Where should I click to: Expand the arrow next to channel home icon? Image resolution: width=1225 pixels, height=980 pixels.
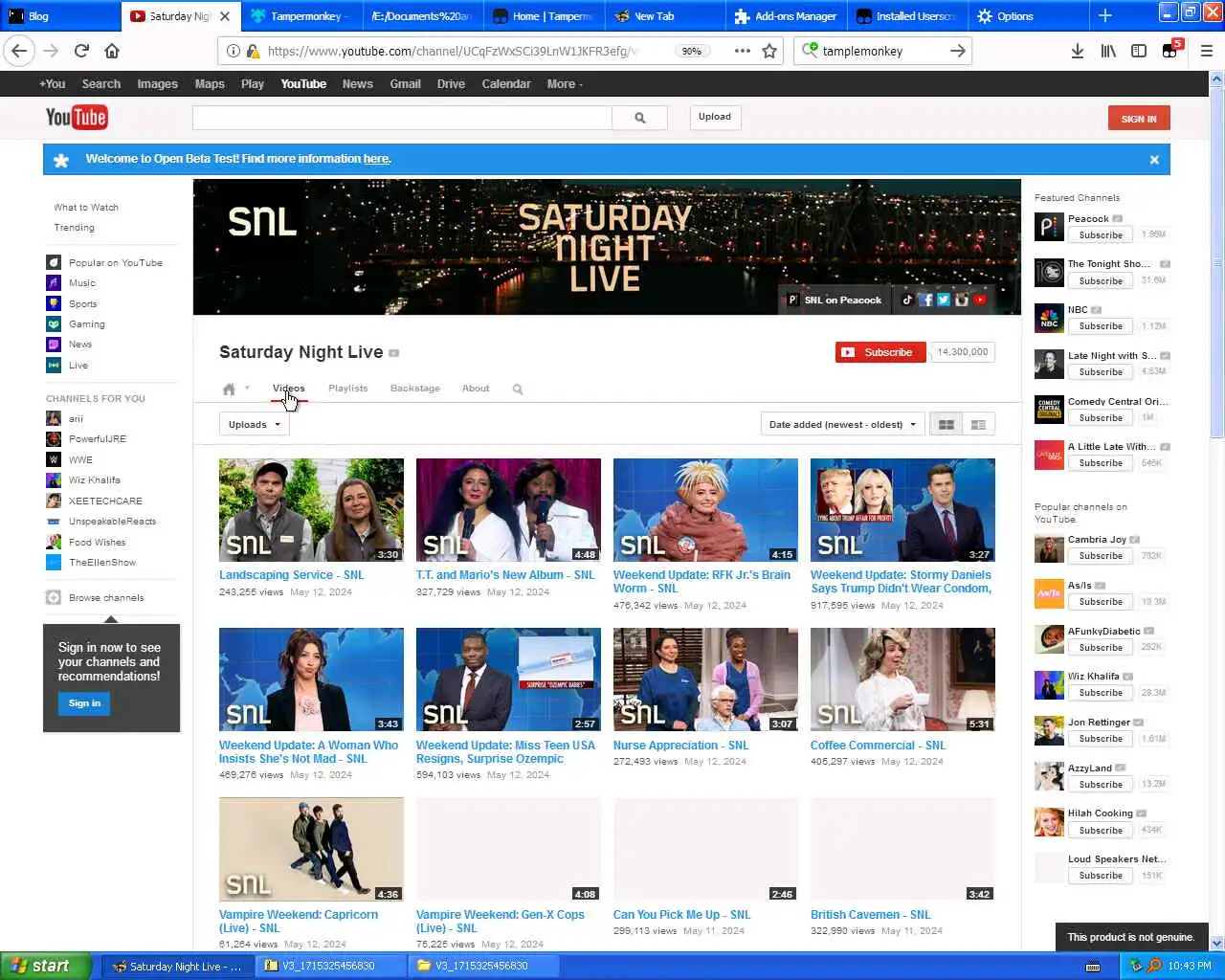(247, 389)
